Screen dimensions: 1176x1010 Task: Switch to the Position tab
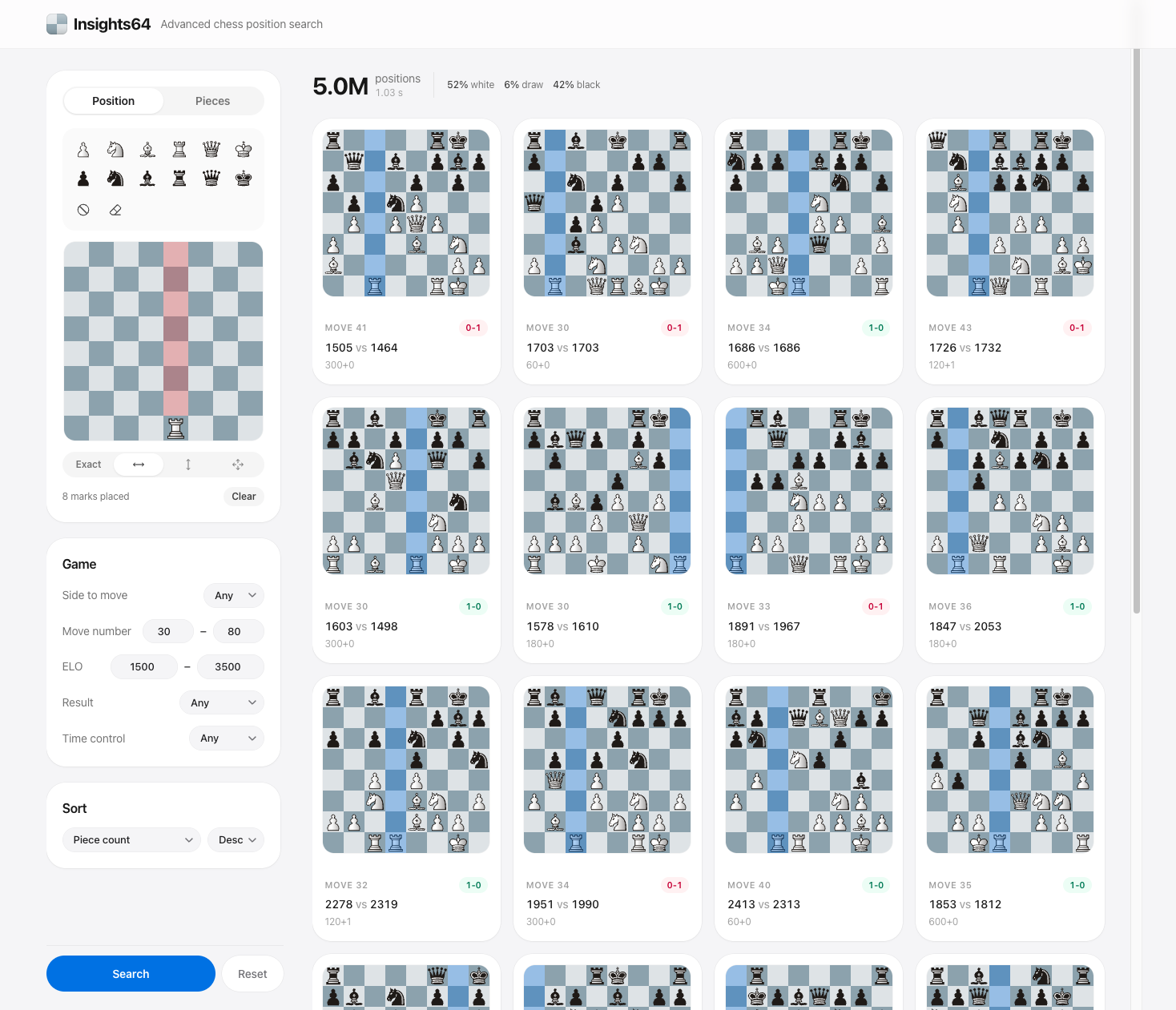tap(113, 101)
